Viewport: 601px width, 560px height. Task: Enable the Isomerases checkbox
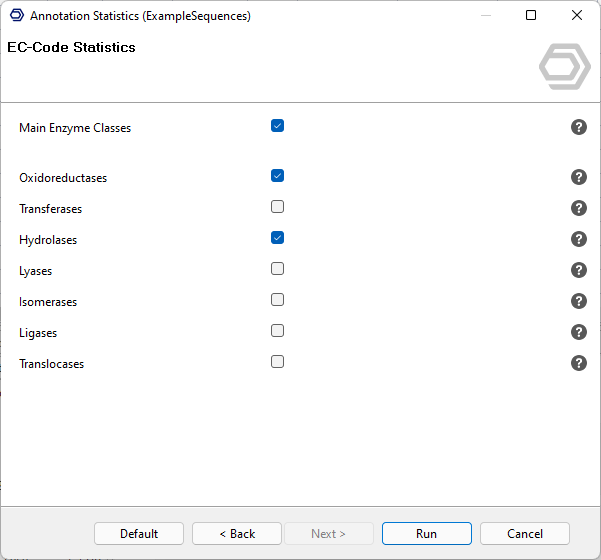[x=278, y=300]
